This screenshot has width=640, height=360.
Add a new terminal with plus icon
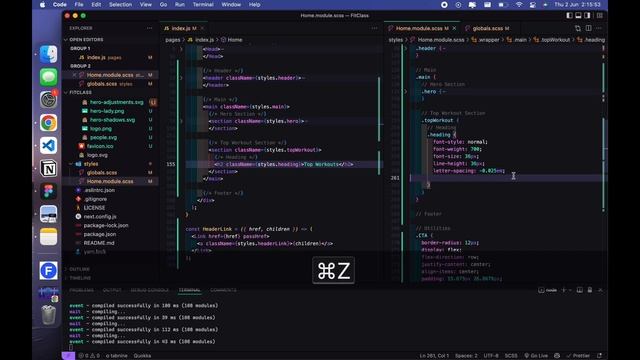pyautogui.click(x=564, y=290)
